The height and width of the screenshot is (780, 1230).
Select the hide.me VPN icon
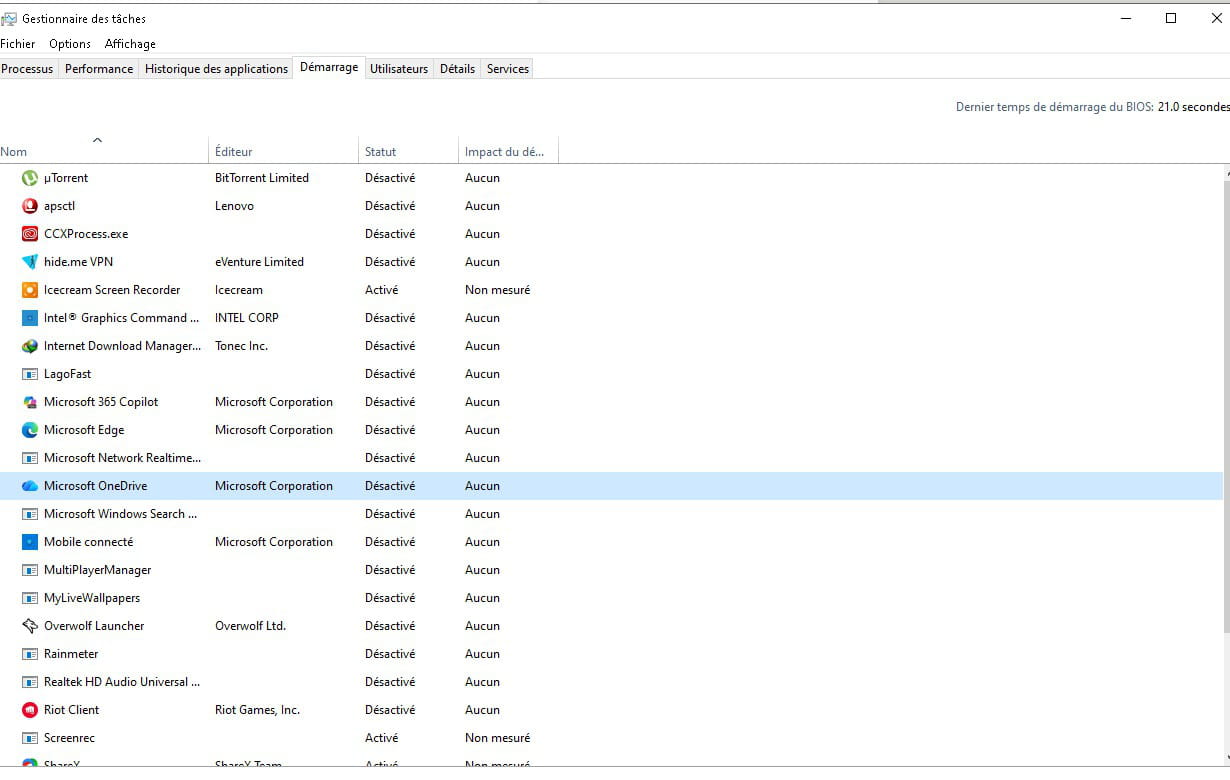coord(30,262)
